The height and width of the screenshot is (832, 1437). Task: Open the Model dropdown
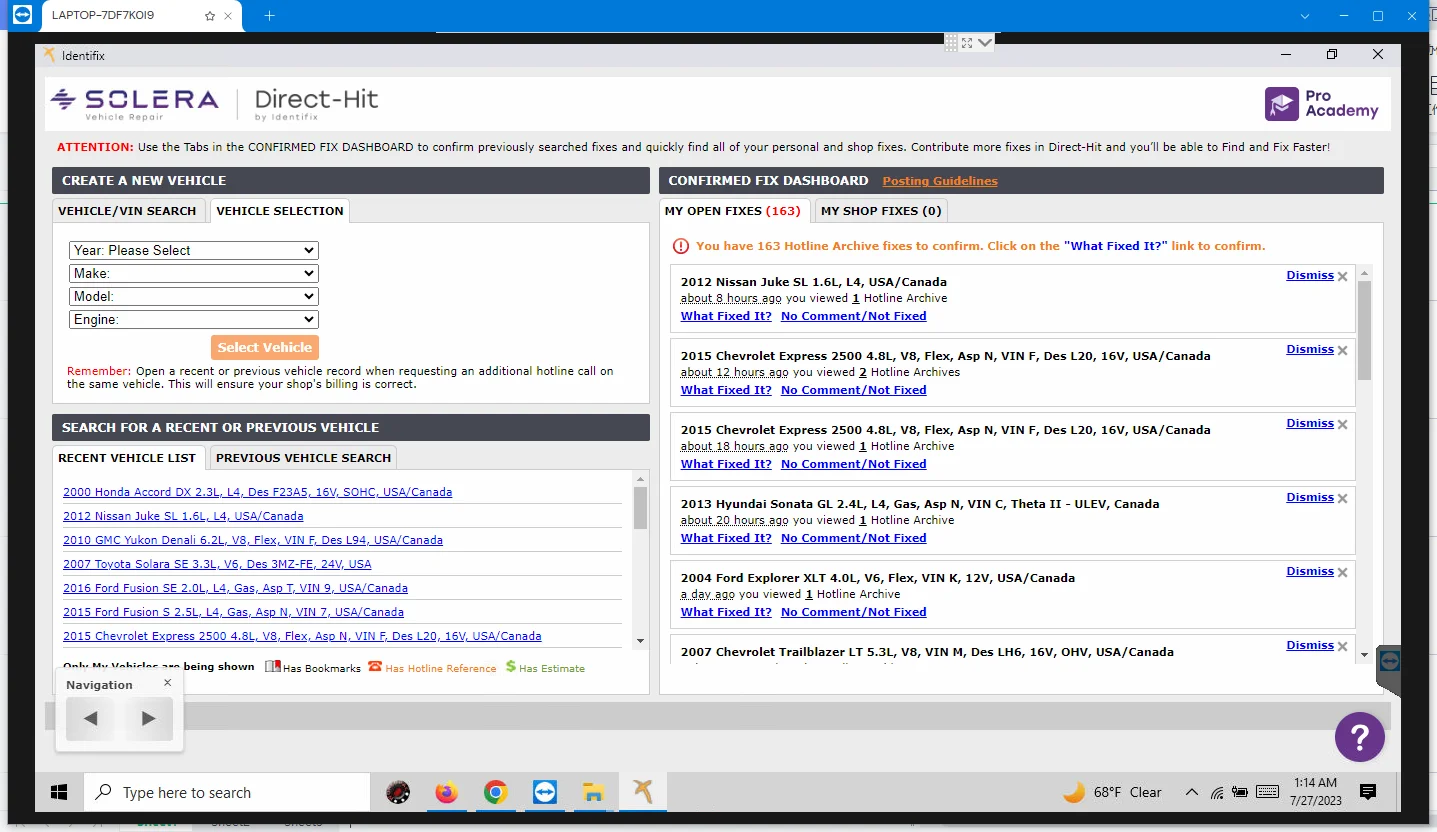(194, 296)
